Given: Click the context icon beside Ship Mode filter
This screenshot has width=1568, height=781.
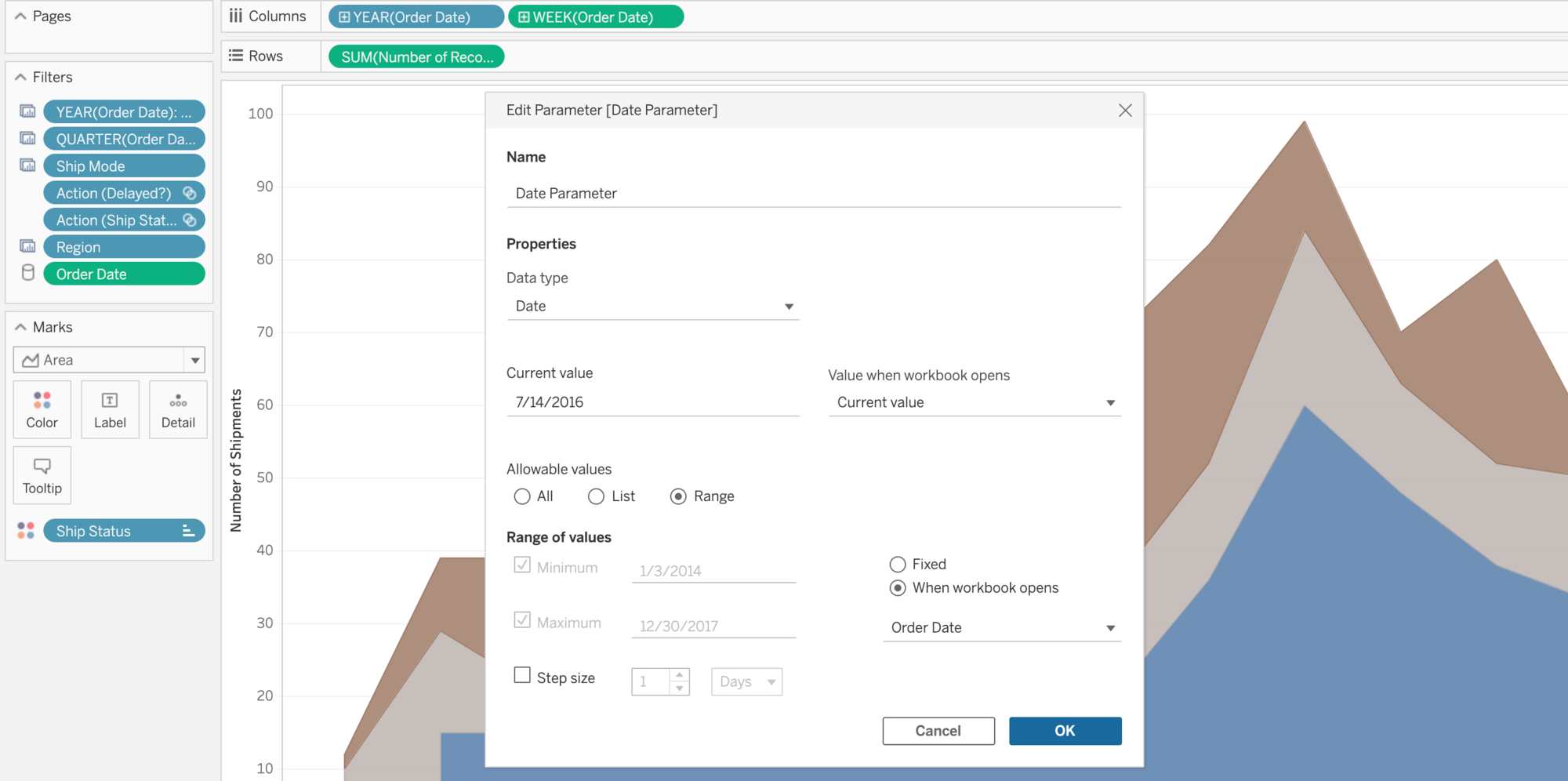Looking at the screenshot, I should [x=27, y=165].
